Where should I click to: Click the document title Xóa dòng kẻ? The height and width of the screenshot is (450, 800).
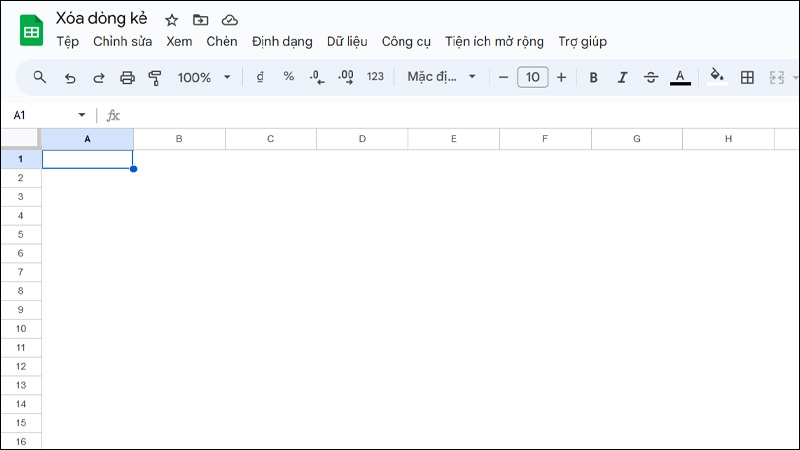(x=102, y=19)
